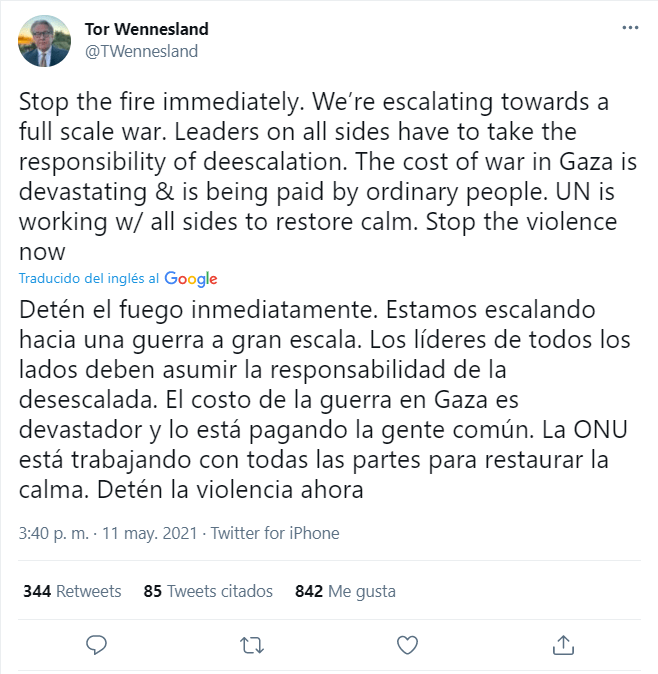The image size is (658, 674).
Task: Click the reply speech bubble icon
Action: point(96,645)
